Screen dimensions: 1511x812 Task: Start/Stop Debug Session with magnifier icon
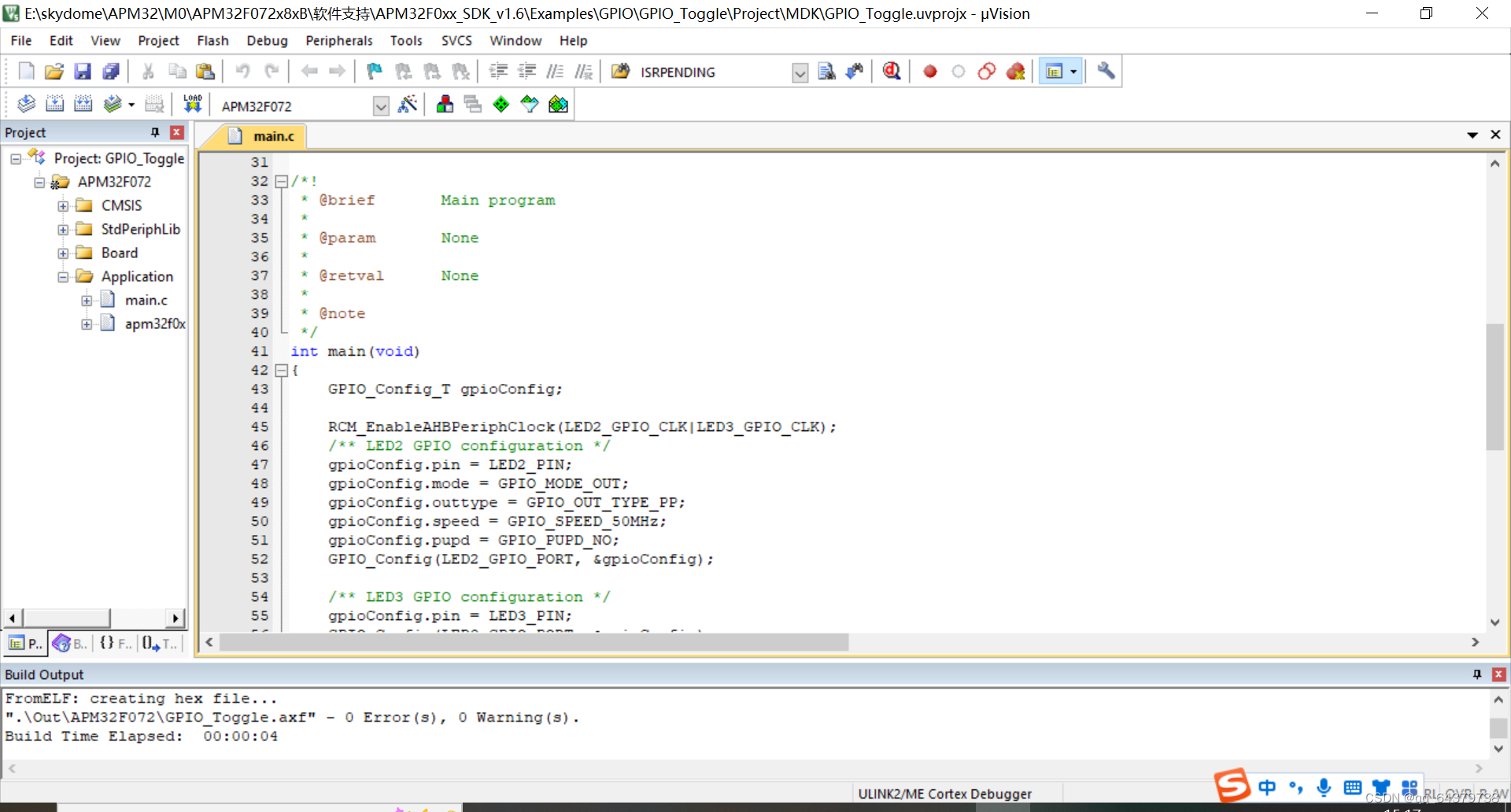892,72
